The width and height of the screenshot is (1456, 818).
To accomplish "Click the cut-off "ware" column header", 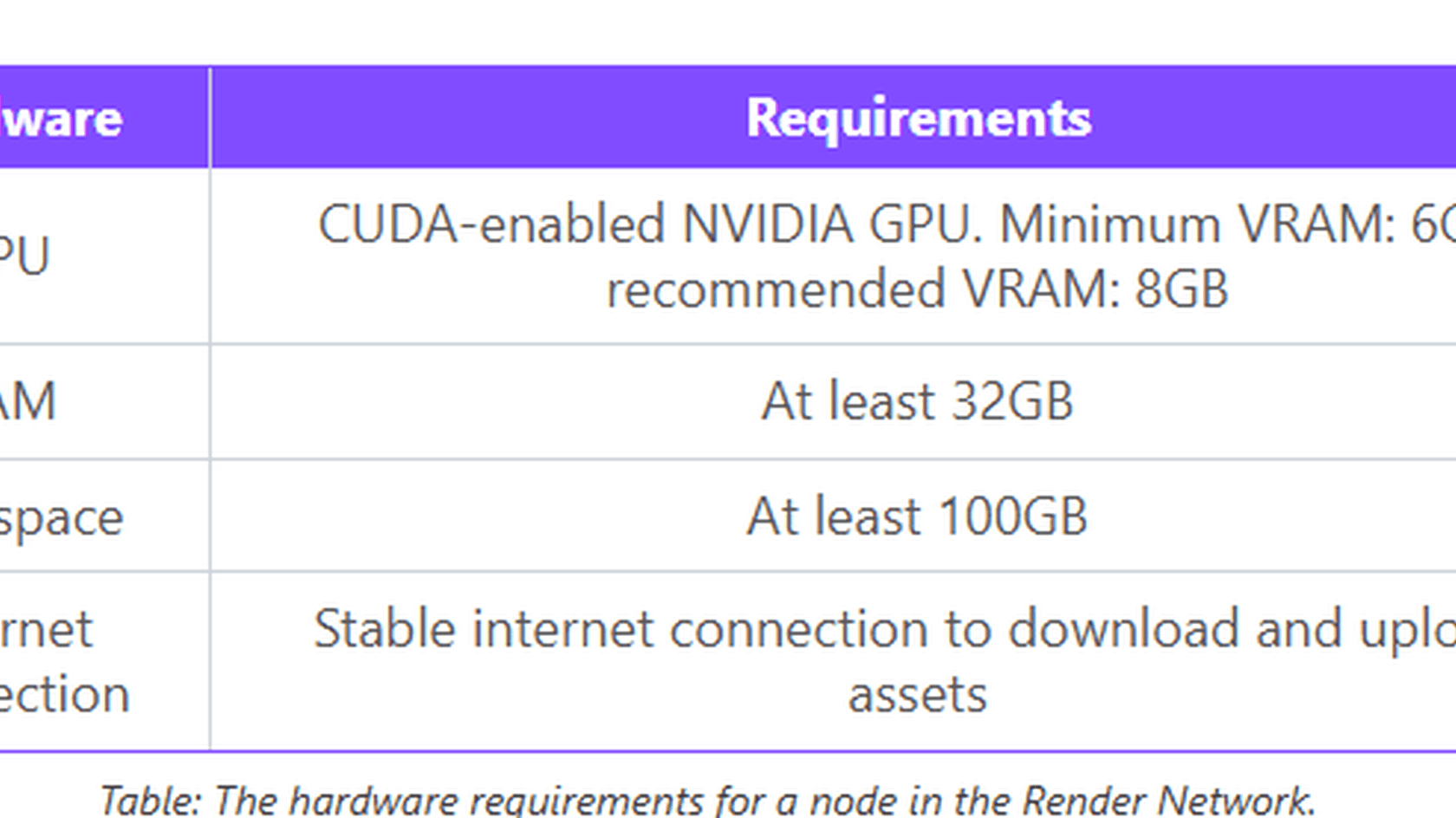I will (x=61, y=118).
